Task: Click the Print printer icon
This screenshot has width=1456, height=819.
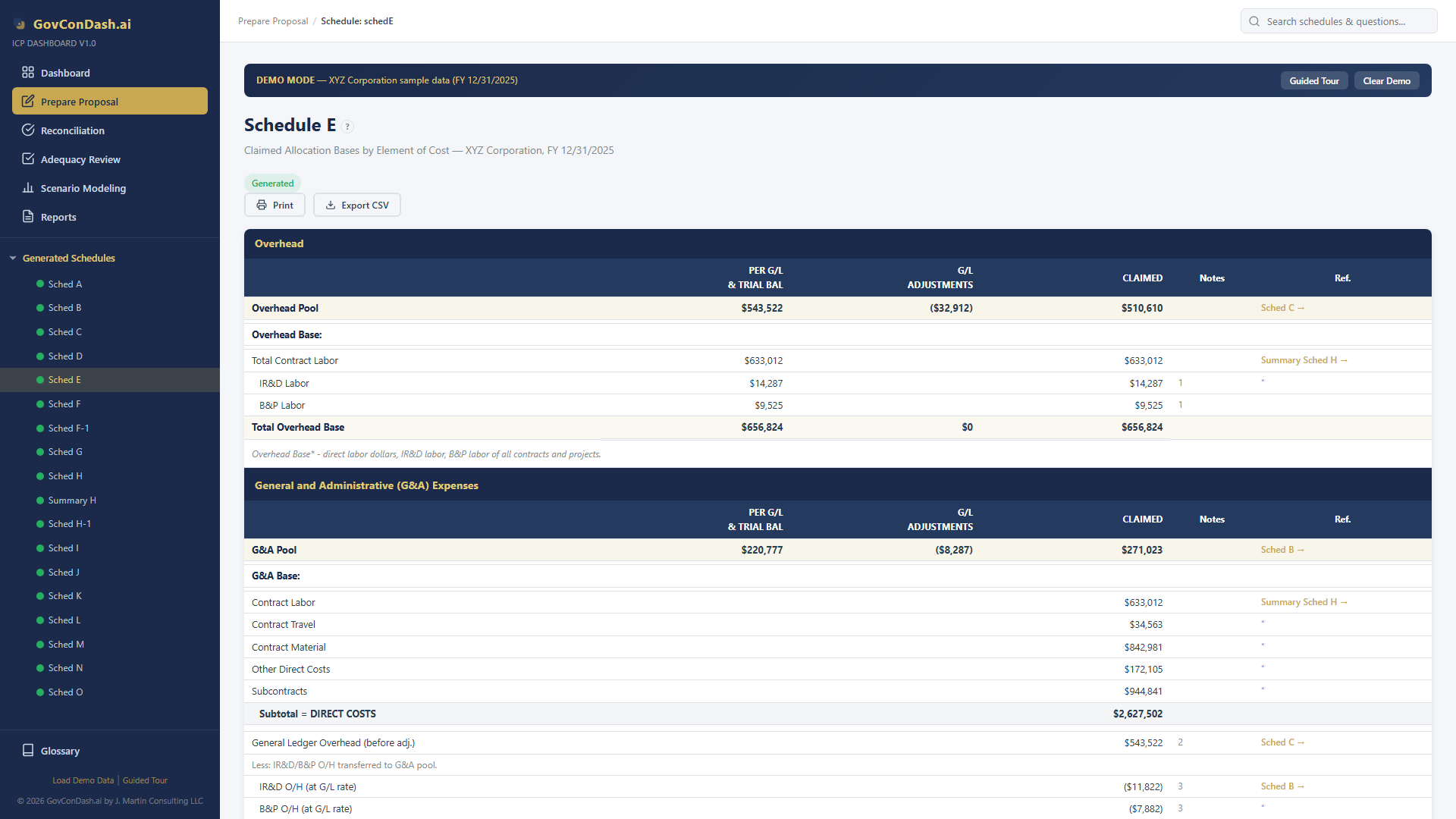Action: pos(262,205)
